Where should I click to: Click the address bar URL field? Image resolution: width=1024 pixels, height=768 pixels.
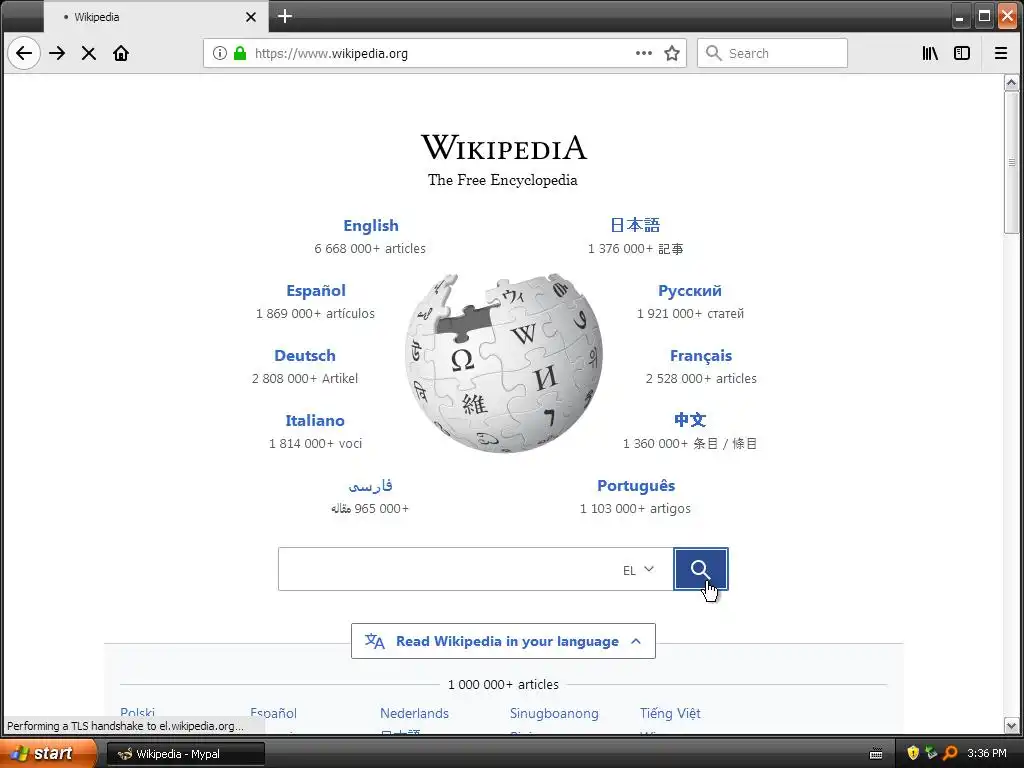pos(444,53)
